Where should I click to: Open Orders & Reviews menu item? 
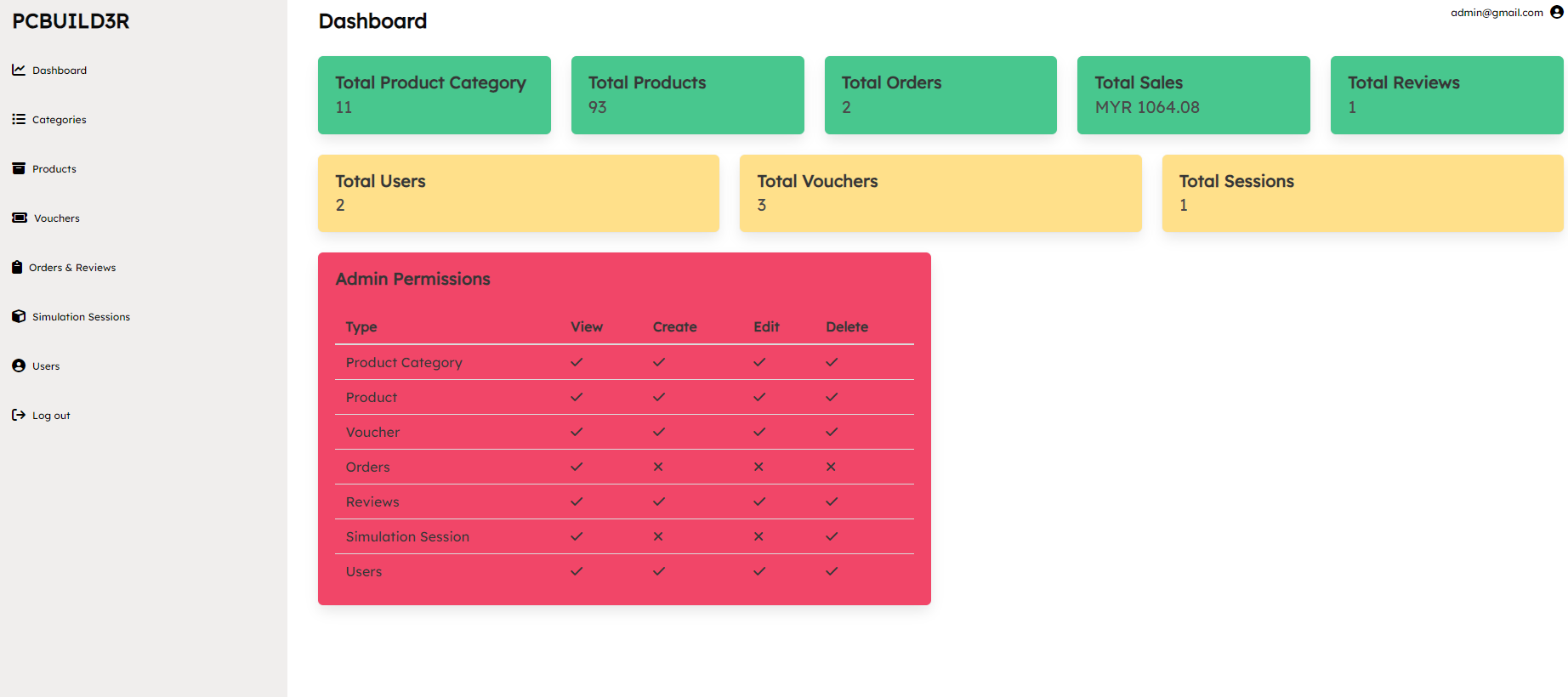point(64,267)
